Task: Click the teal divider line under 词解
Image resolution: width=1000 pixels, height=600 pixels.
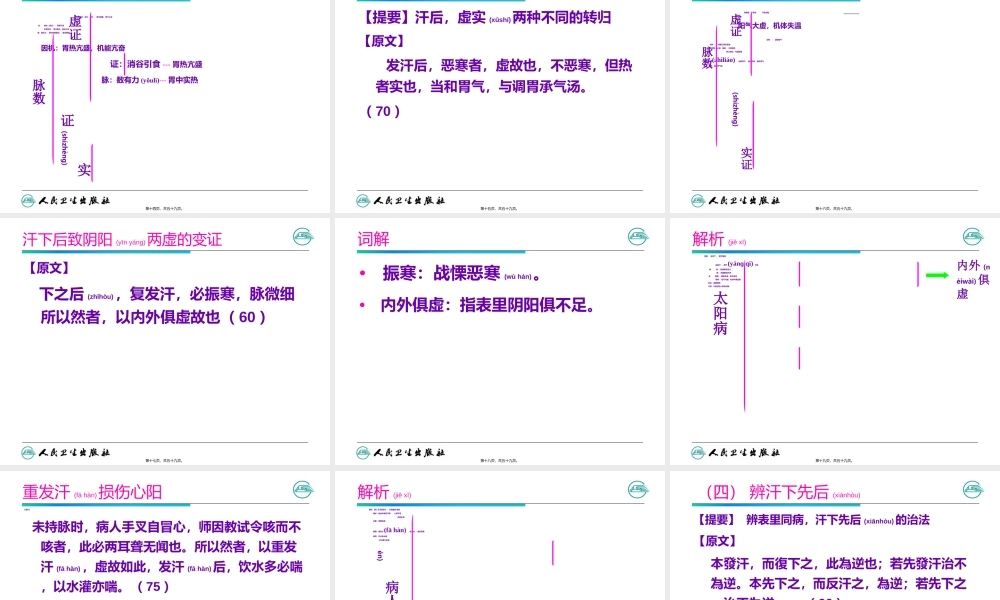Action: click(x=440, y=253)
